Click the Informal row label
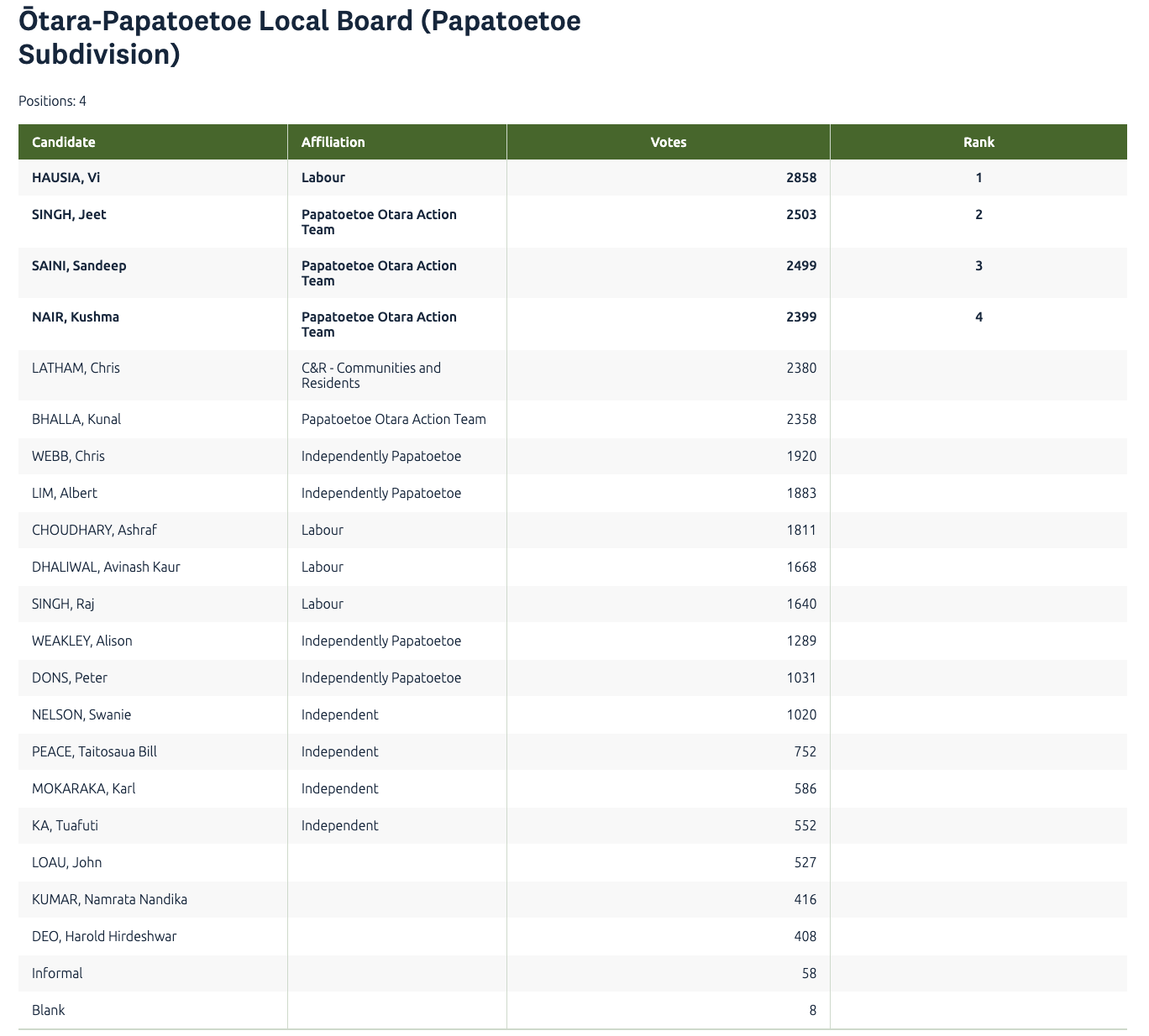The width and height of the screenshot is (1149, 1036). click(57, 973)
